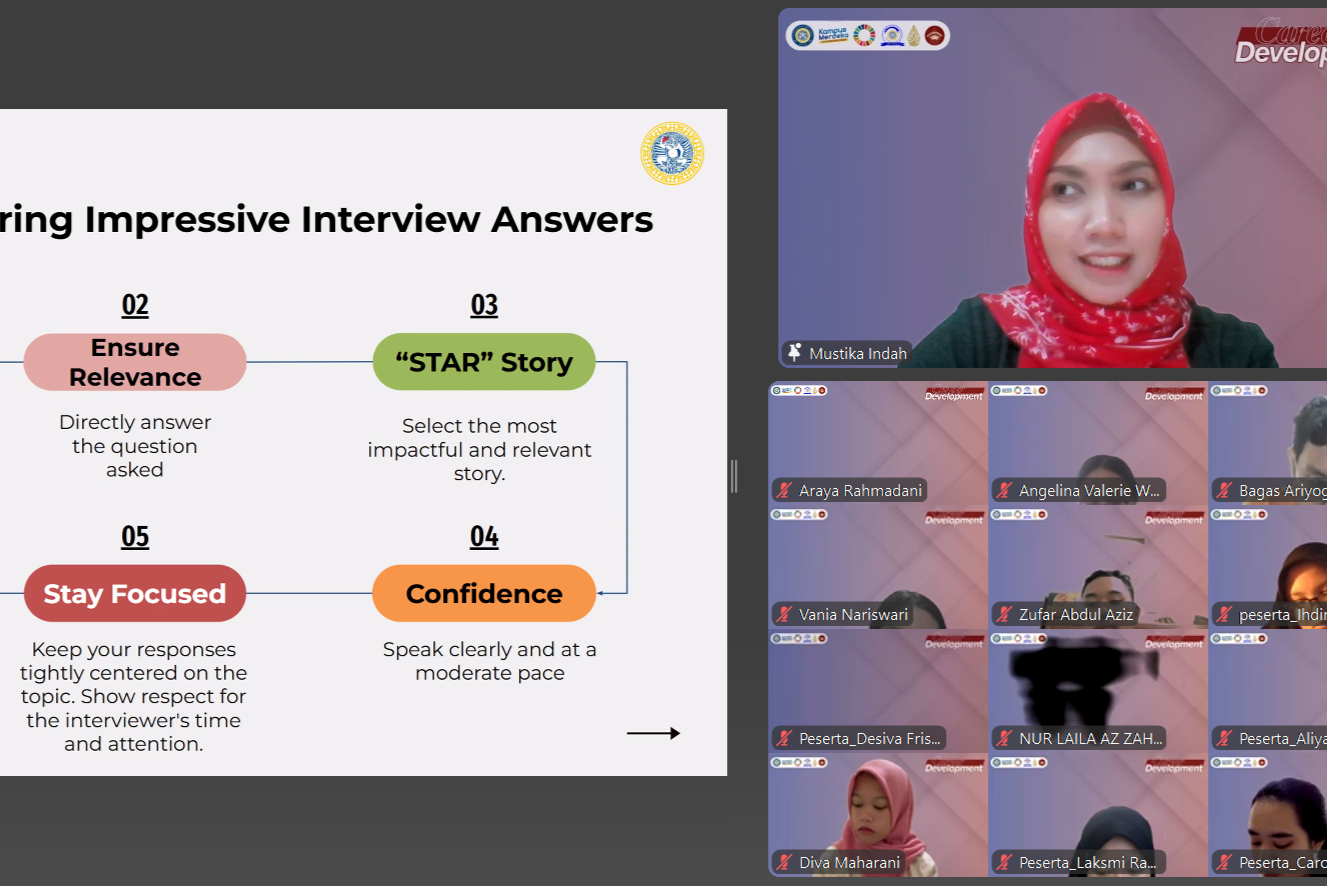Select Vania Nariswari's video tile

[878, 567]
